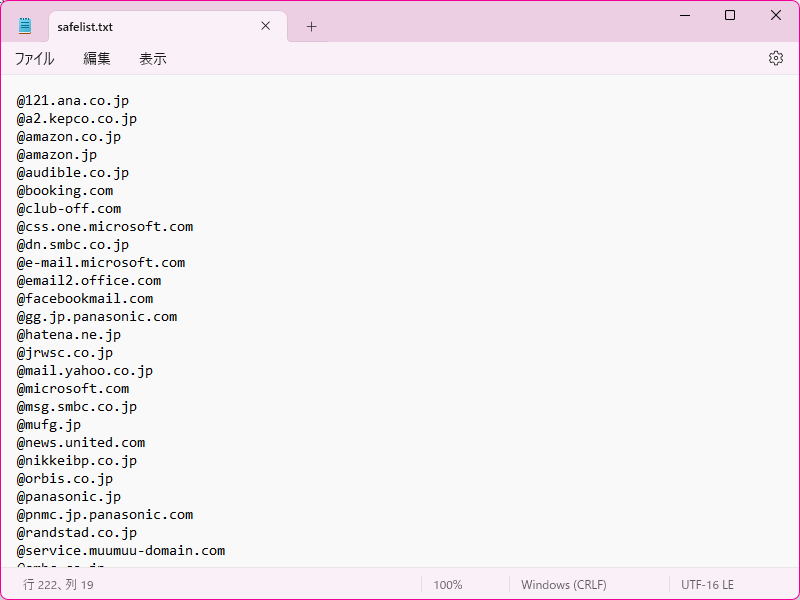The width and height of the screenshot is (800, 600).
Task: Click the 100% zoom level in status bar
Action: 447,585
